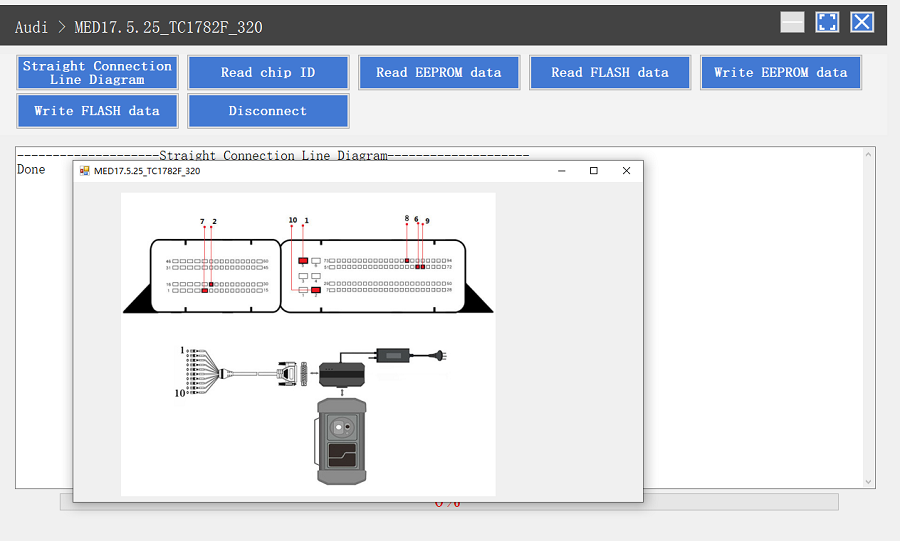Open Straight Connection Line Diagram
900x541 pixels.
(97, 72)
